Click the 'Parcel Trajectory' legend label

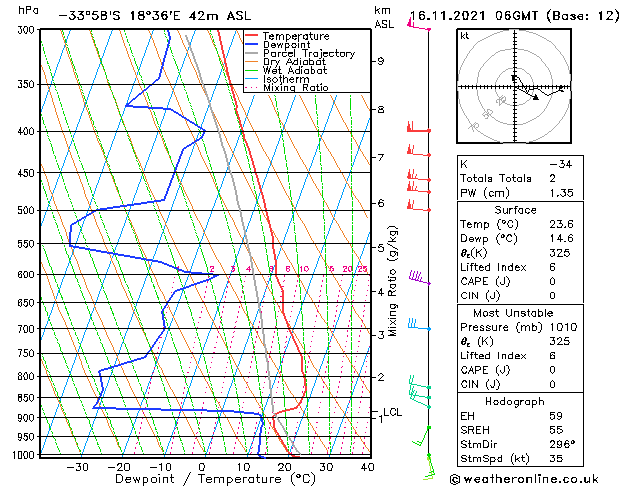click(x=309, y=53)
